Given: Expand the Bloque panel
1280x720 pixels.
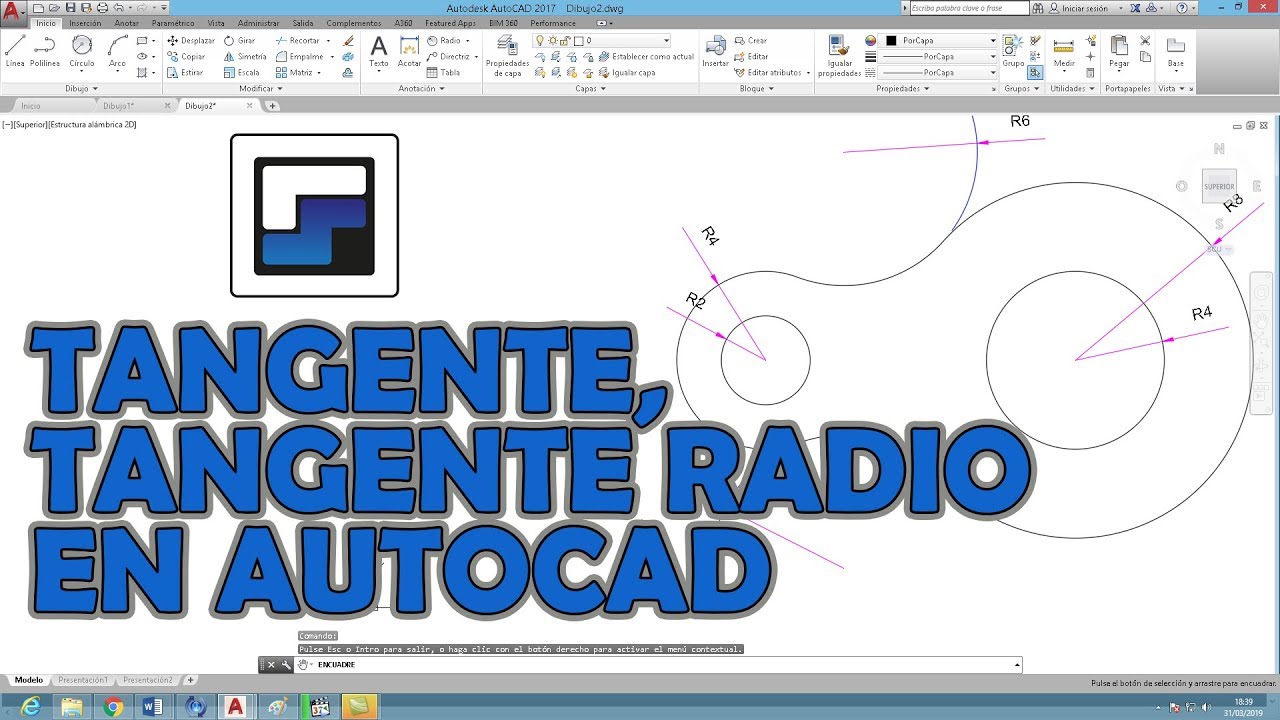Looking at the screenshot, I should pyautogui.click(x=756, y=88).
